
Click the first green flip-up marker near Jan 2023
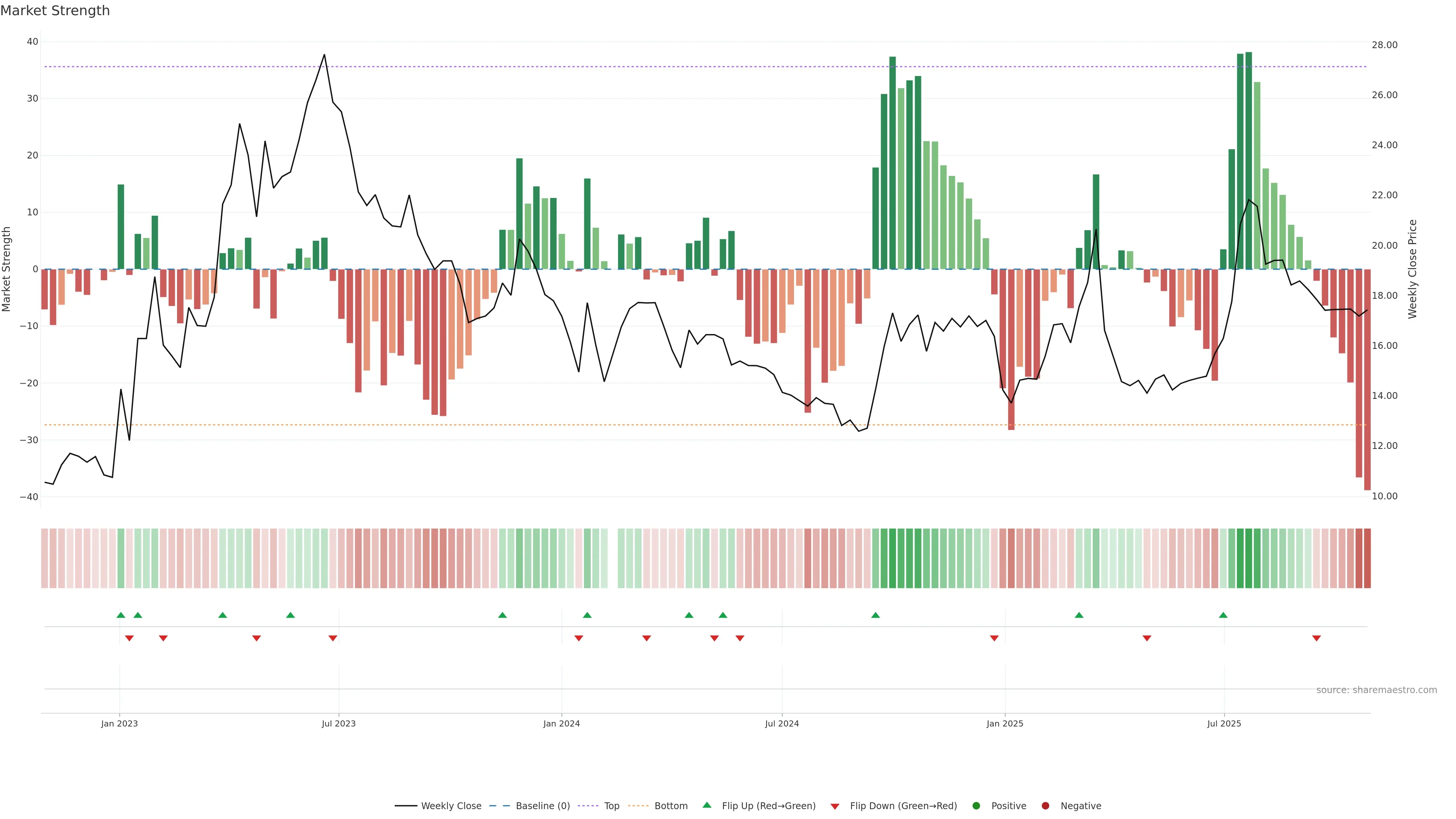121,615
